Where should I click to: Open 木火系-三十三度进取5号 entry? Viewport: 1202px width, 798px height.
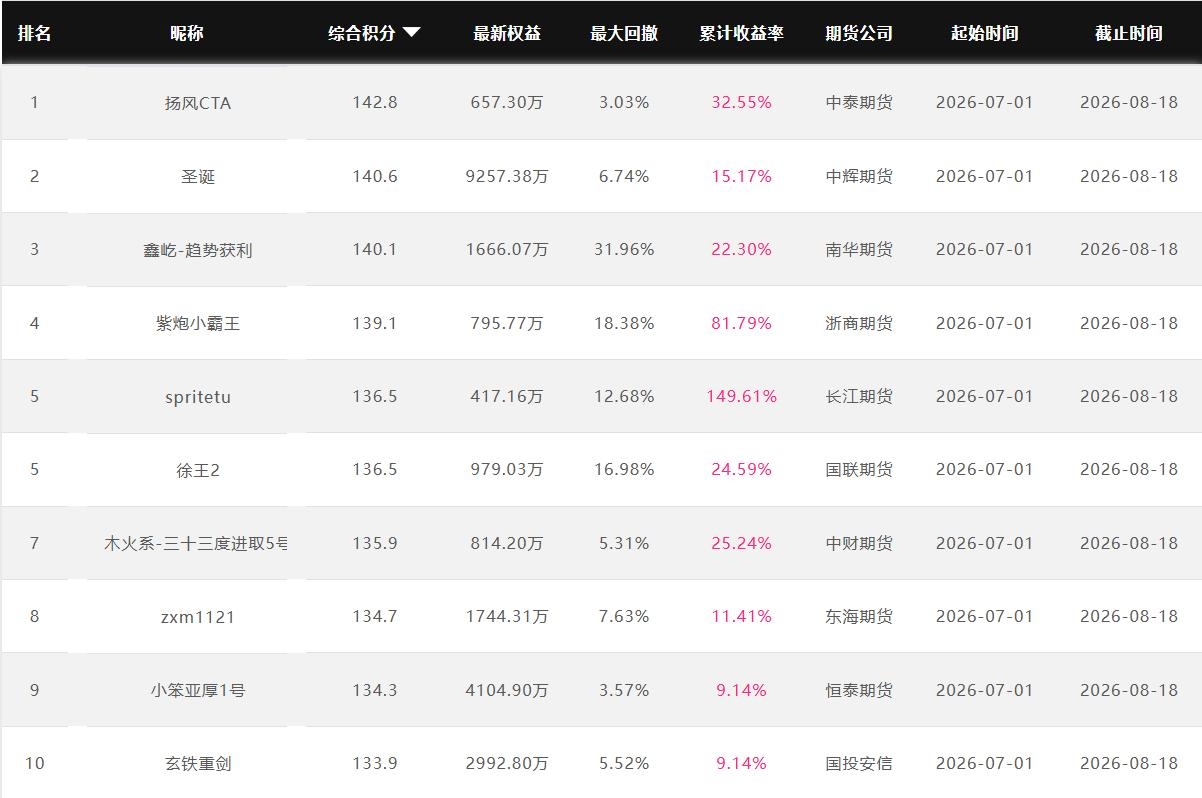tap(196, 544)
